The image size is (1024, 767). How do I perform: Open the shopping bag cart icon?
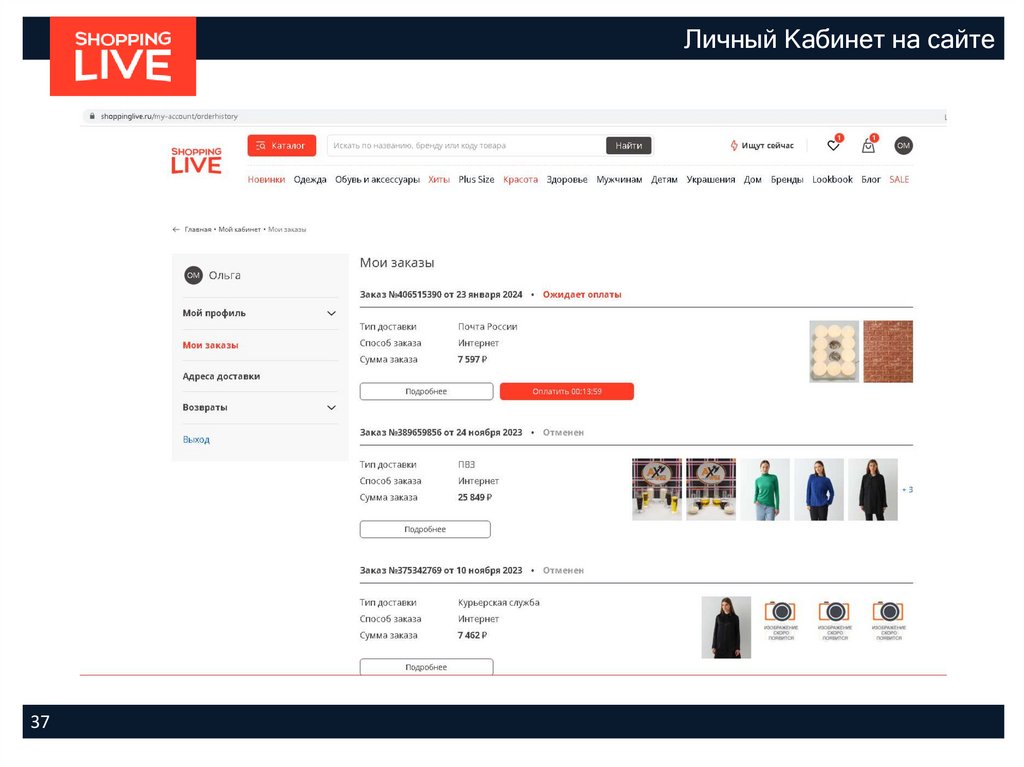868,145
